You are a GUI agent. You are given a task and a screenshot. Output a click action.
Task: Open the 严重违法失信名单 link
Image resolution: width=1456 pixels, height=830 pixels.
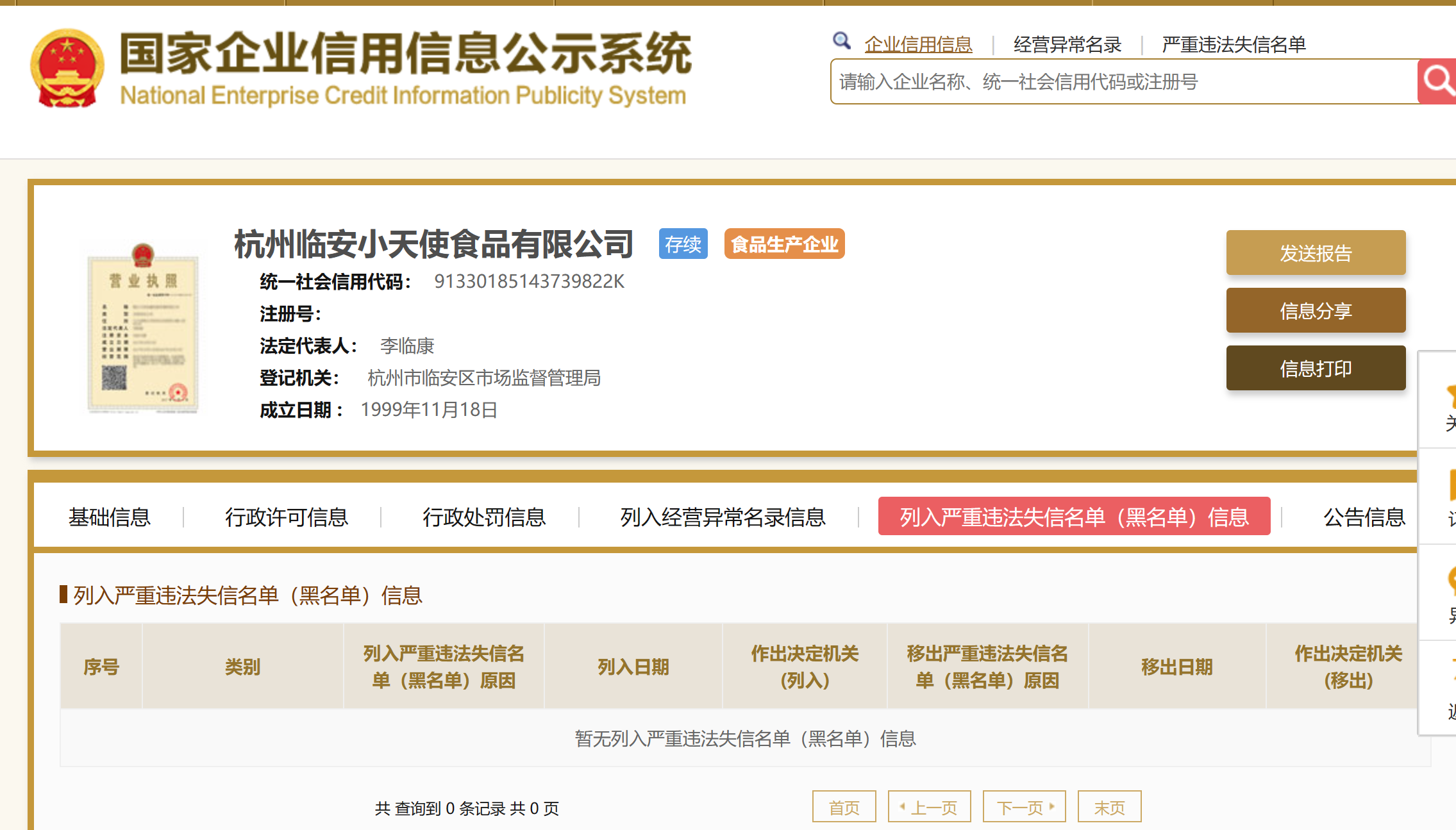point(1234,44)
